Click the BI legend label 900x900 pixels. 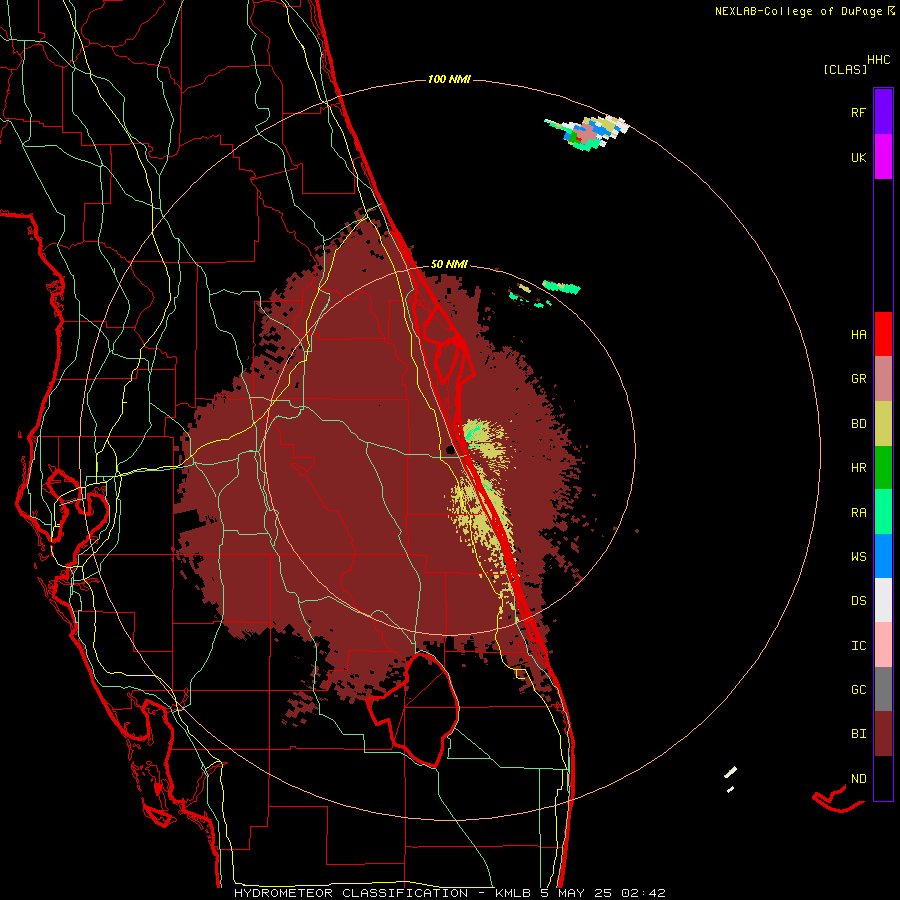[x=859, y=734]
